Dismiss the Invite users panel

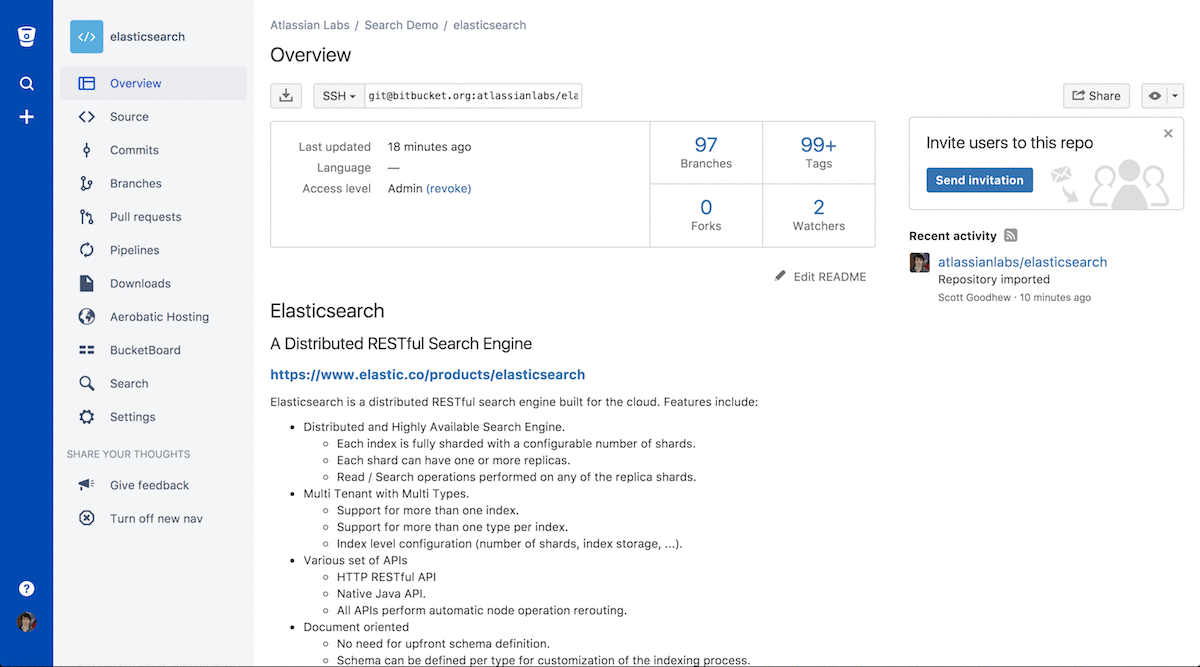click(x=1167, y=132)
